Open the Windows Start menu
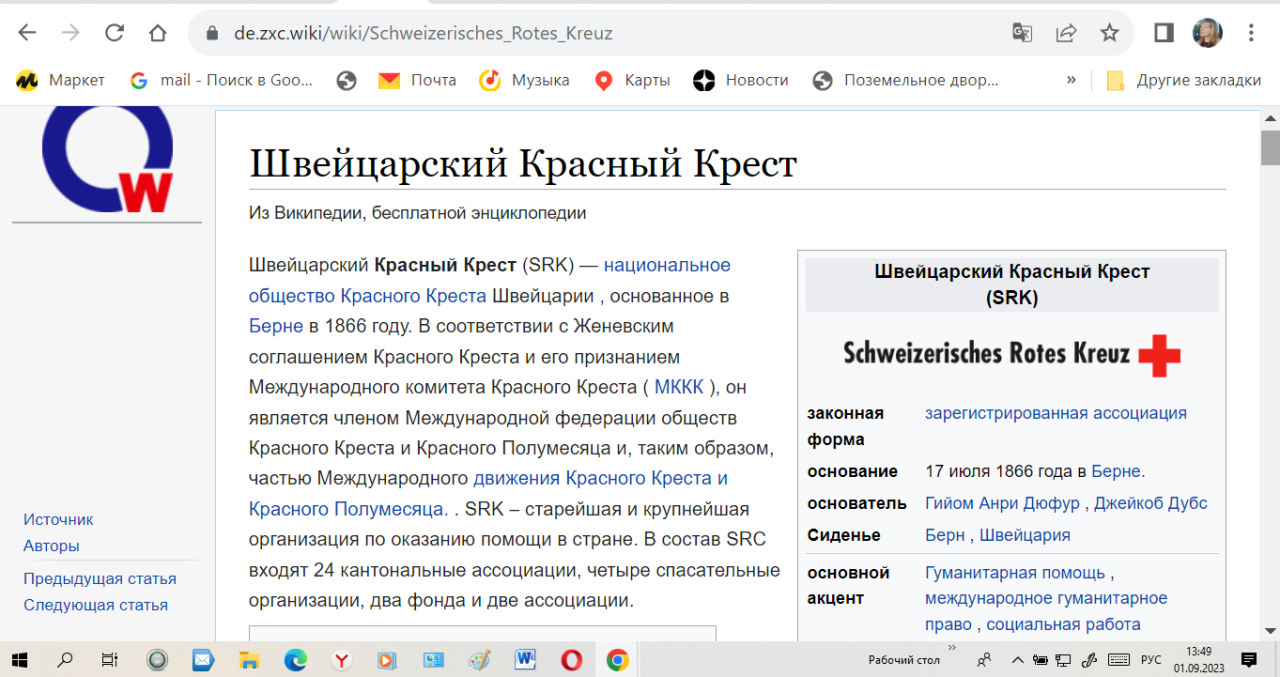The image size is (1280, 677). (x=20, y=660)
